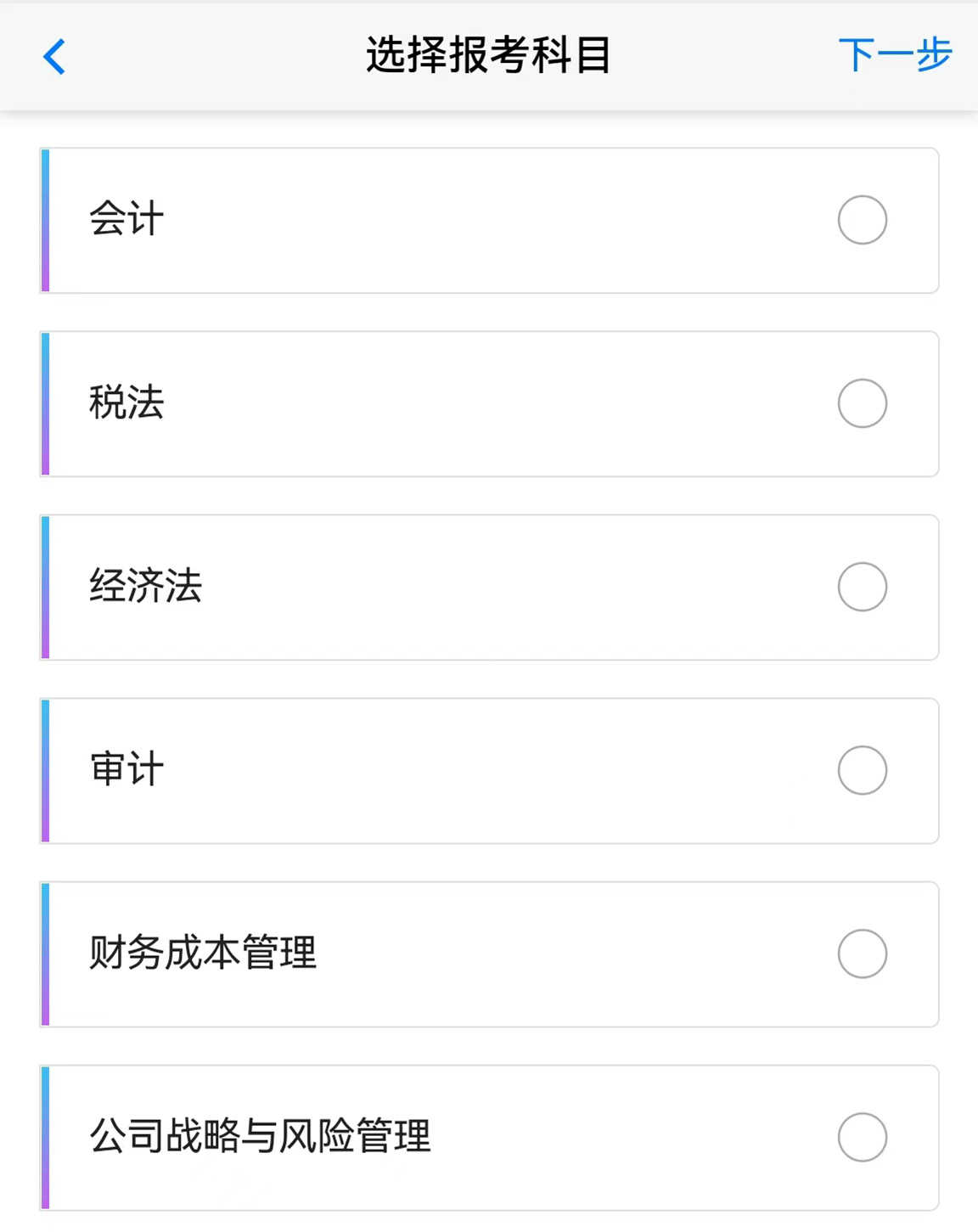Tap the 审计 subject name
The image size is (978, 1232).
(126, 769)
